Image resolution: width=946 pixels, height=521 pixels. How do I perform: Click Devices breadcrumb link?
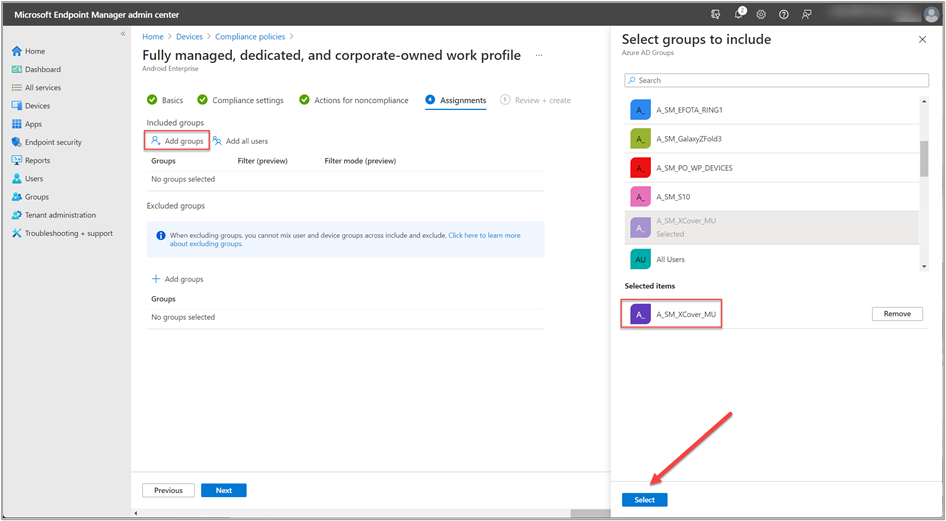pos(189,37)
